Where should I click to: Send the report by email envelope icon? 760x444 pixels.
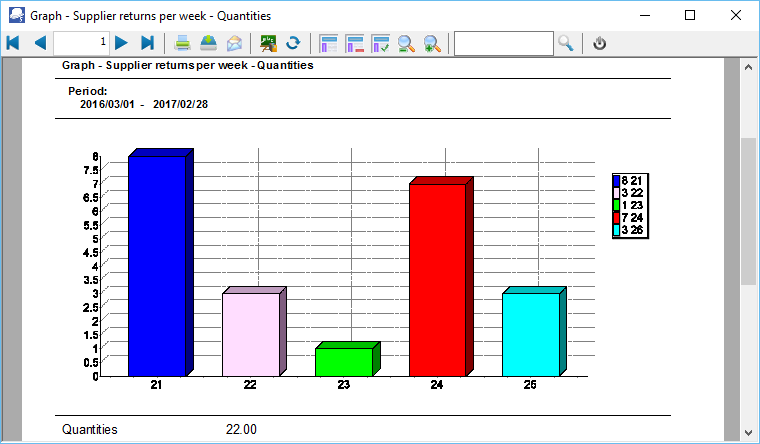[234, 43]
